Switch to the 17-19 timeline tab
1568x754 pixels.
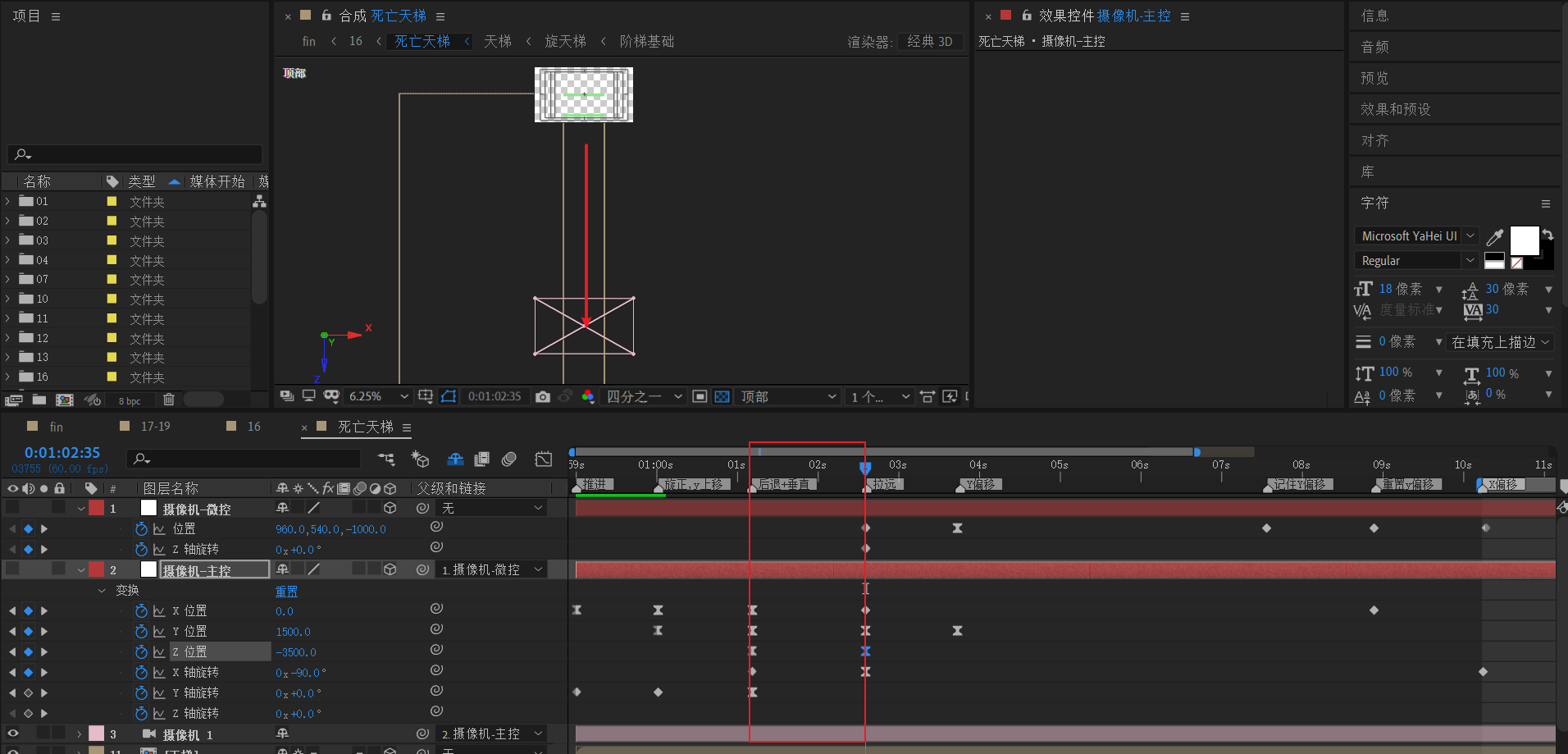pyautogui.click(x=155, y=427)
